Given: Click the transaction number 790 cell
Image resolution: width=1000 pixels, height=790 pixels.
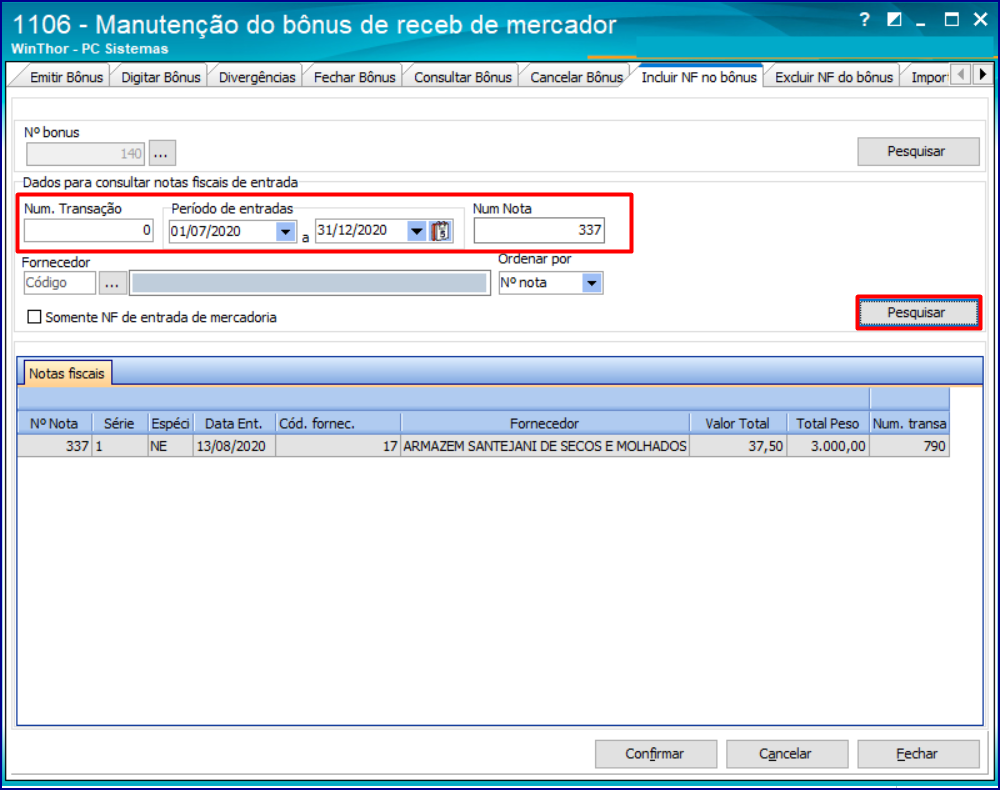Looking at the screenshot, I should [x=909, y=446].
